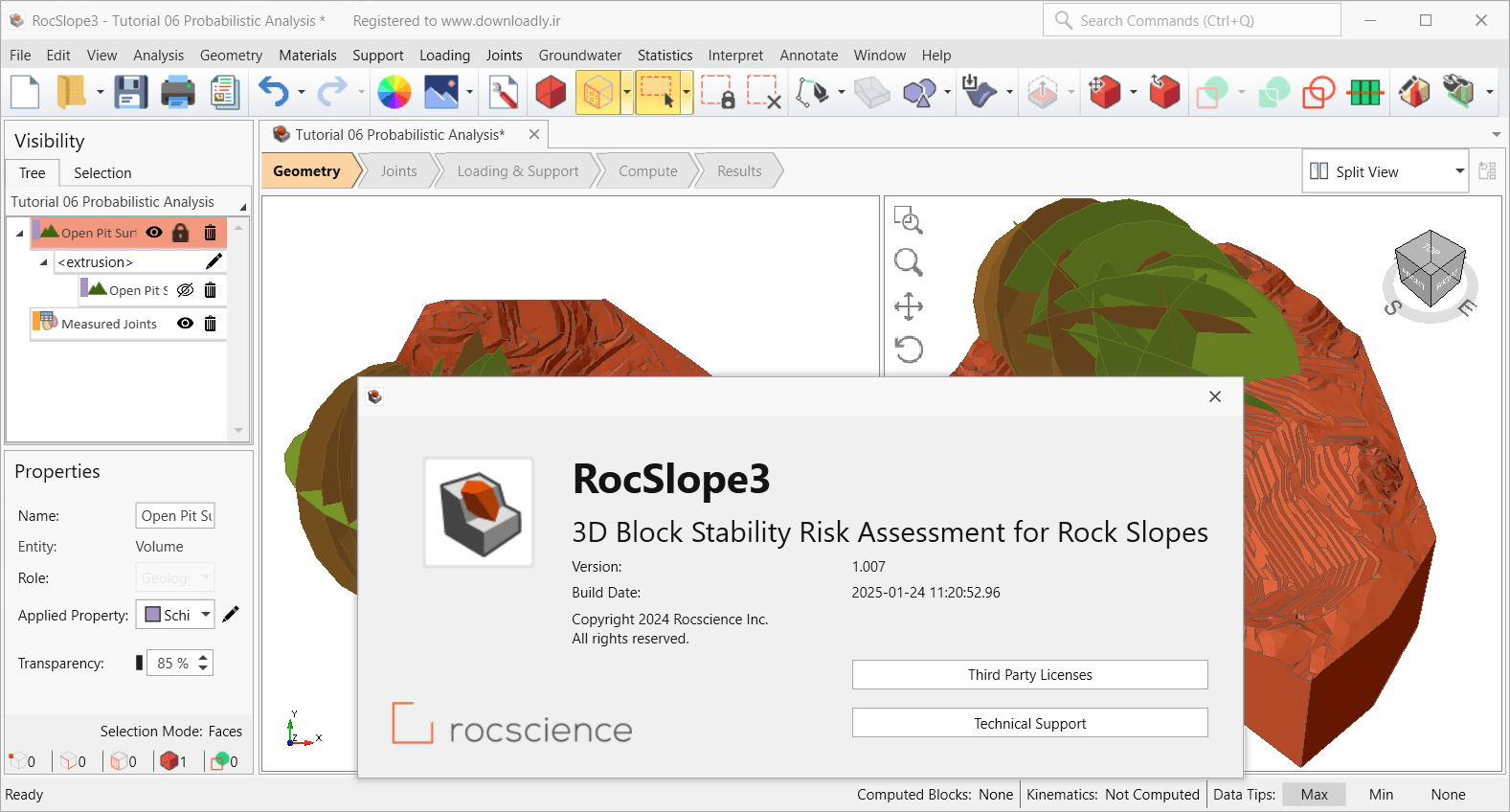Click the Third Party Licenses button

(x=1029, y=675)
